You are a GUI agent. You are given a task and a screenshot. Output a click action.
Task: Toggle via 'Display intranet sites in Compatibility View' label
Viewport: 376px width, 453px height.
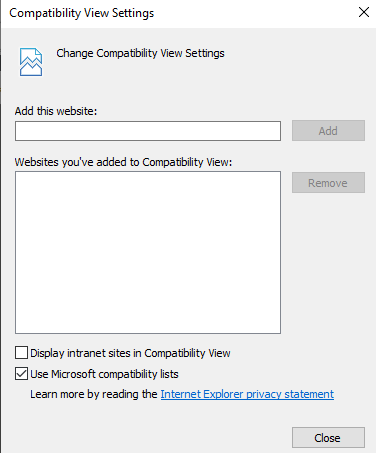point(130,353)
